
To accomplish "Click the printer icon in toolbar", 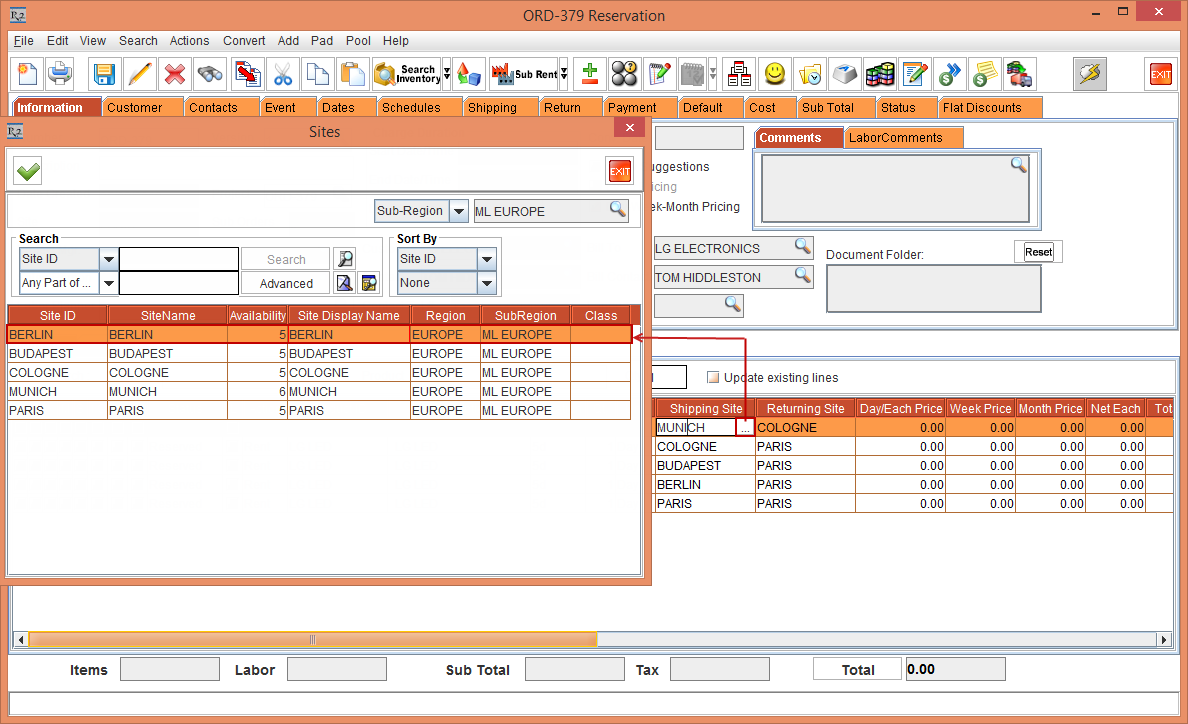I will tap(60, 74).
